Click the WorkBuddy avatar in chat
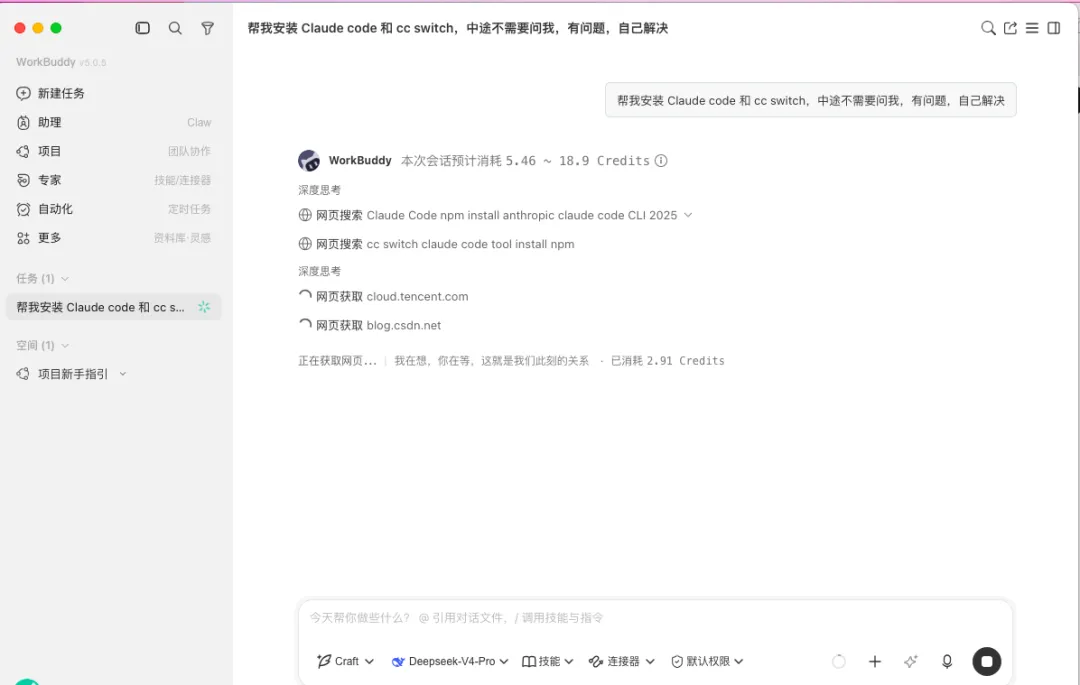The image size is (1080, 685). 309,160
